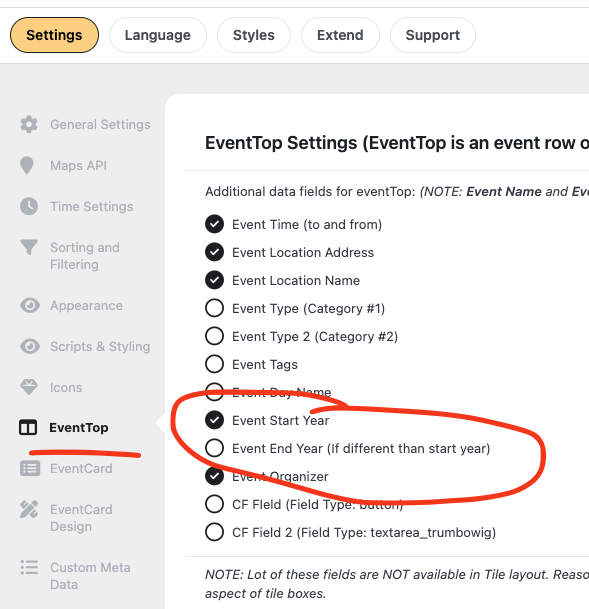Uncheck Event Time (to and from)
This screenshot has width=589, height=609.
pos(214,224)
